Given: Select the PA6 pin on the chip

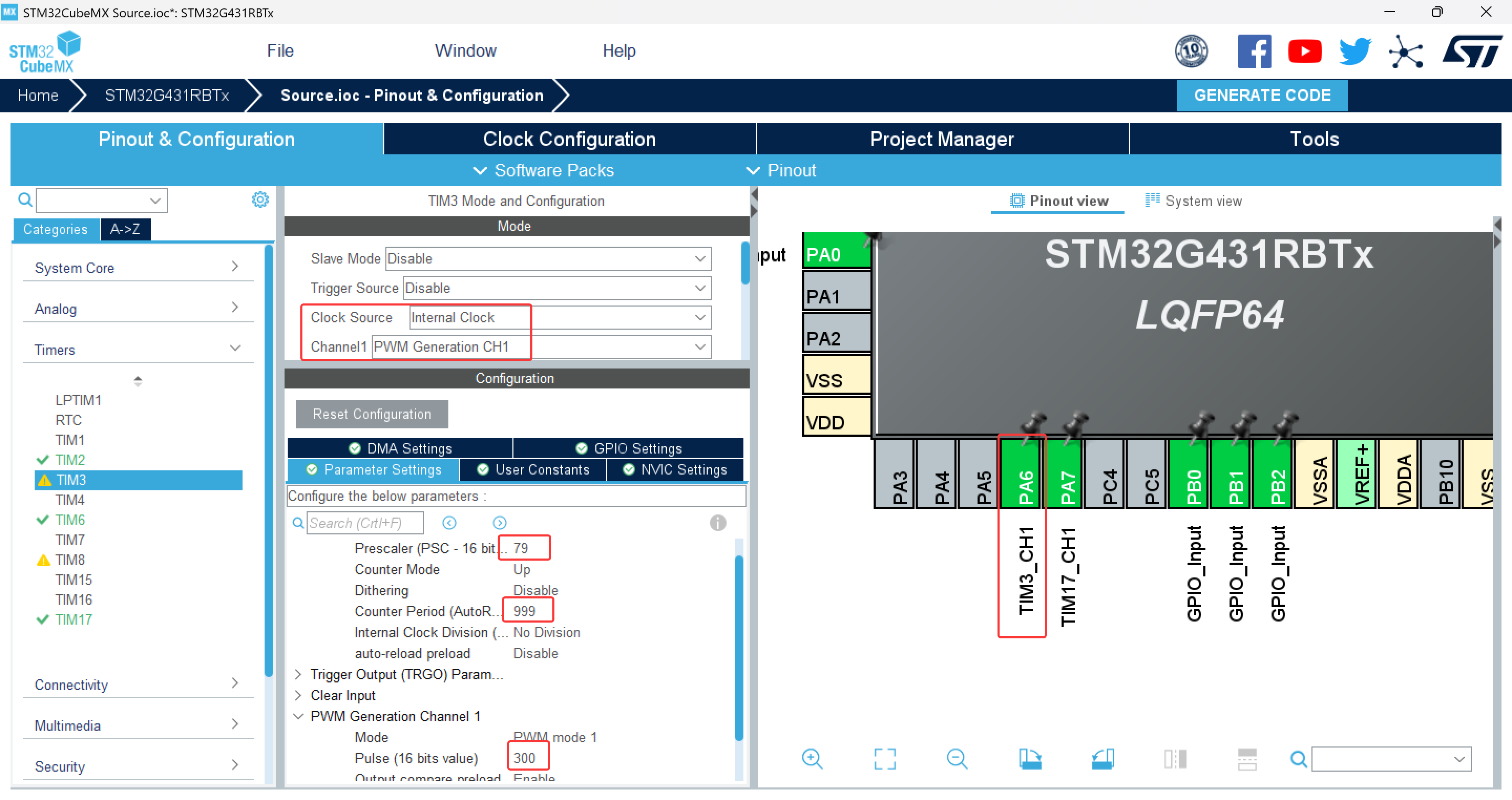Looking at the screenshot, I should coord(1021,473).
